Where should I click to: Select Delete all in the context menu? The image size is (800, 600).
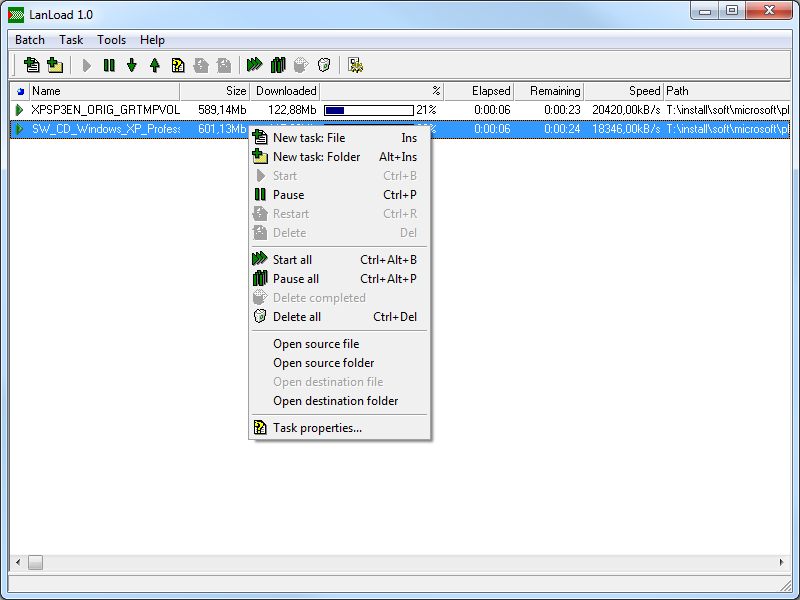click(x=339, y=317)
